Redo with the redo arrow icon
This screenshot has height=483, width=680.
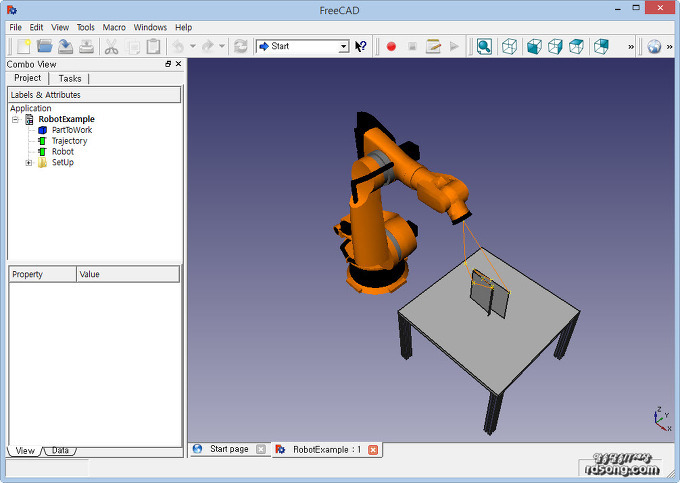pos(208,46)
